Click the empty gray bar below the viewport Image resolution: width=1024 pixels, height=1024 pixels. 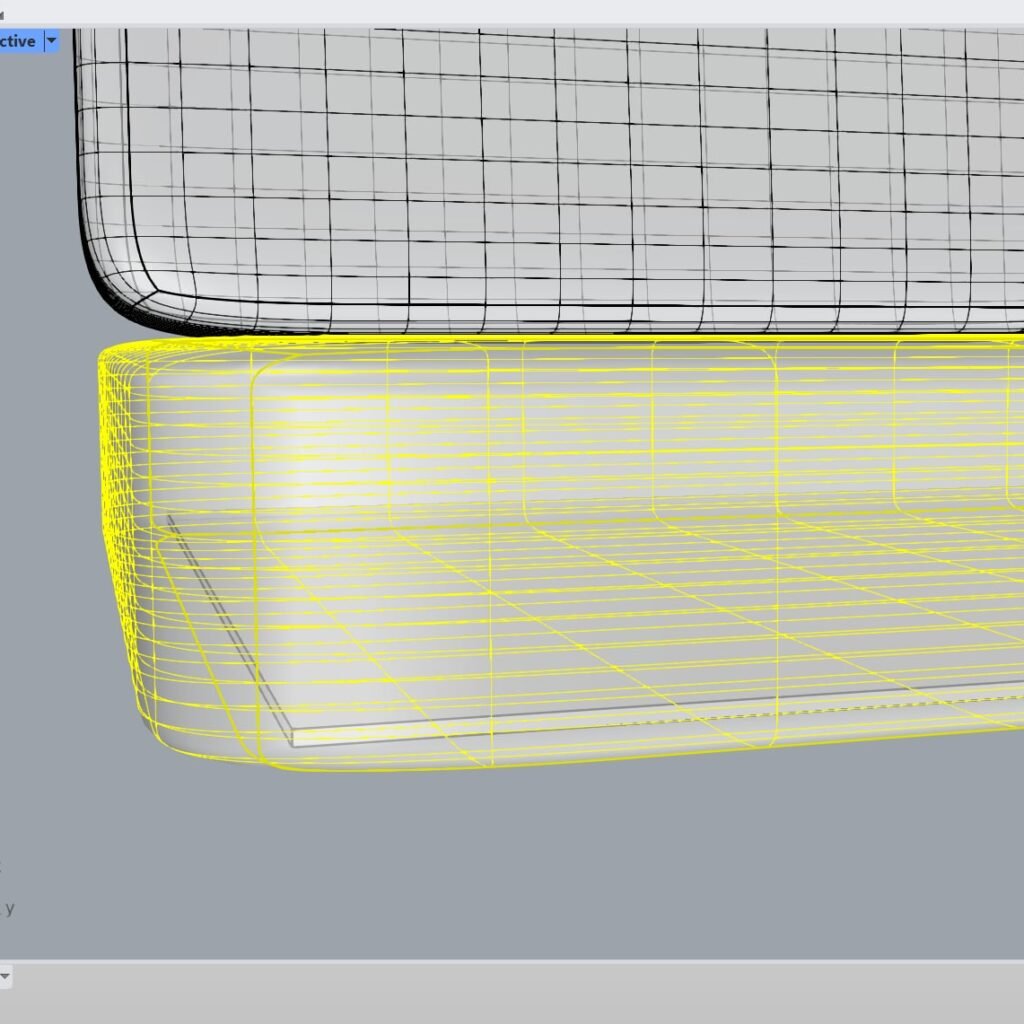click(x=500, y=995)
